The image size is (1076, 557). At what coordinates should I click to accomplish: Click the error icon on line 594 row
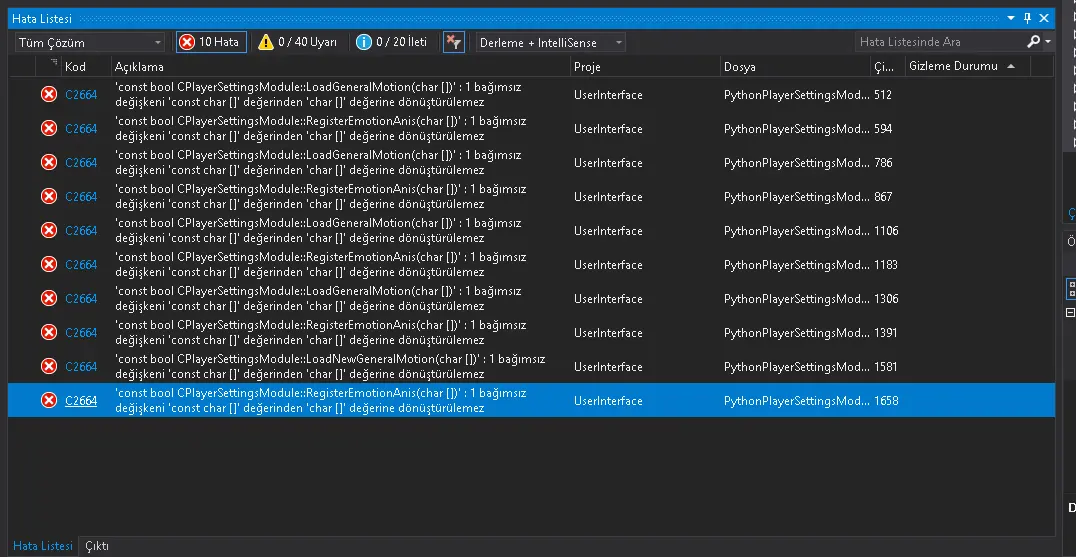(x=48, y=129)
